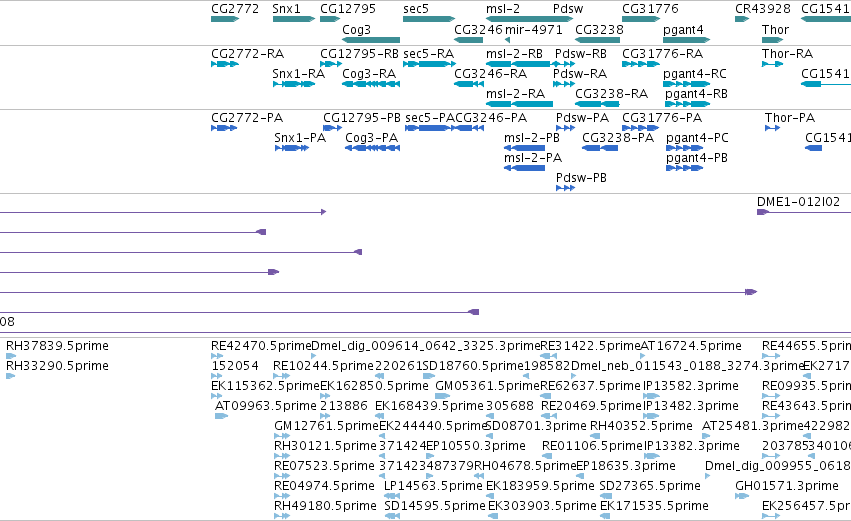Click the pgant4-PB protein label

coord(697,158)
